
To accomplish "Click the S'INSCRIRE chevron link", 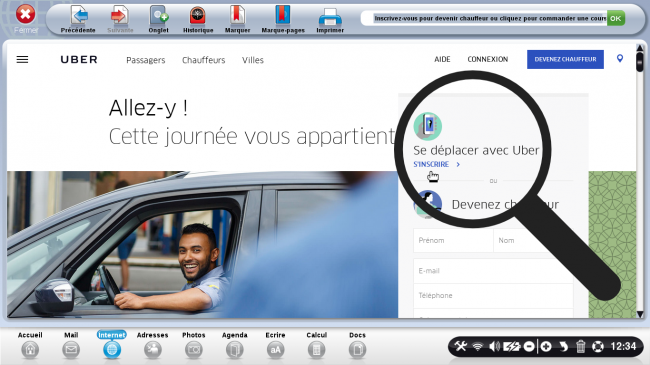I will [x=437, y=164].
